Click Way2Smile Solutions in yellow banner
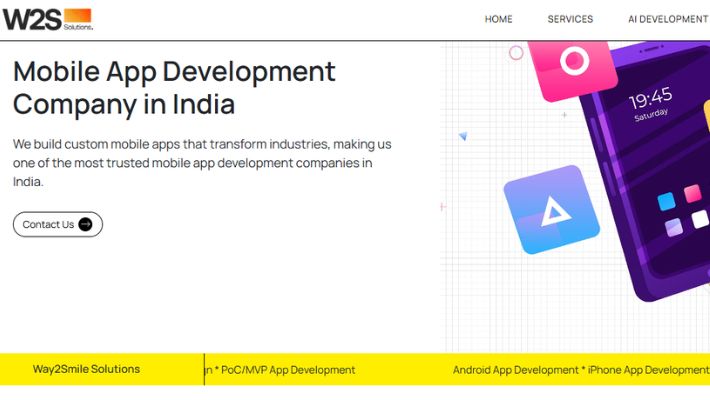Viewport: 710px width, 400px height. (86, 369)
